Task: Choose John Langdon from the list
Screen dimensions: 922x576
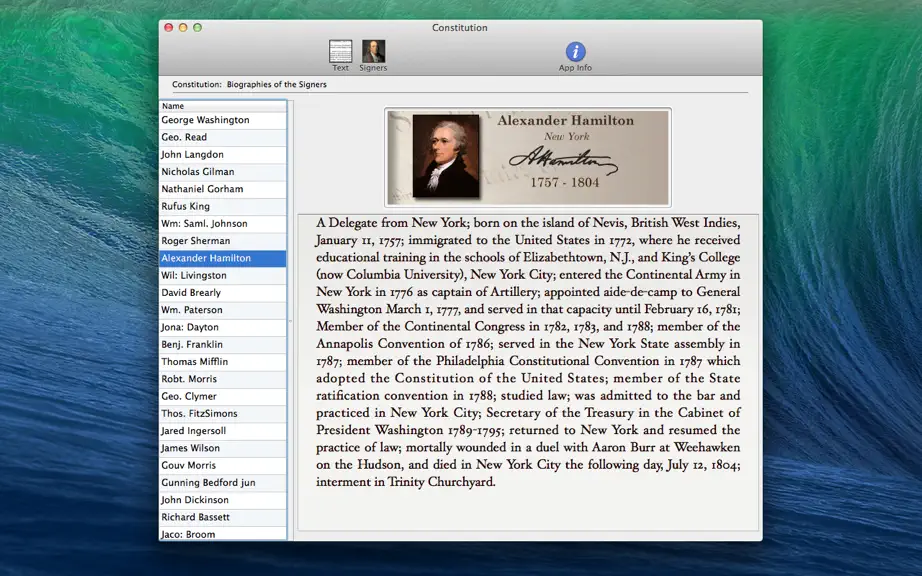Action: pos(223,155)
